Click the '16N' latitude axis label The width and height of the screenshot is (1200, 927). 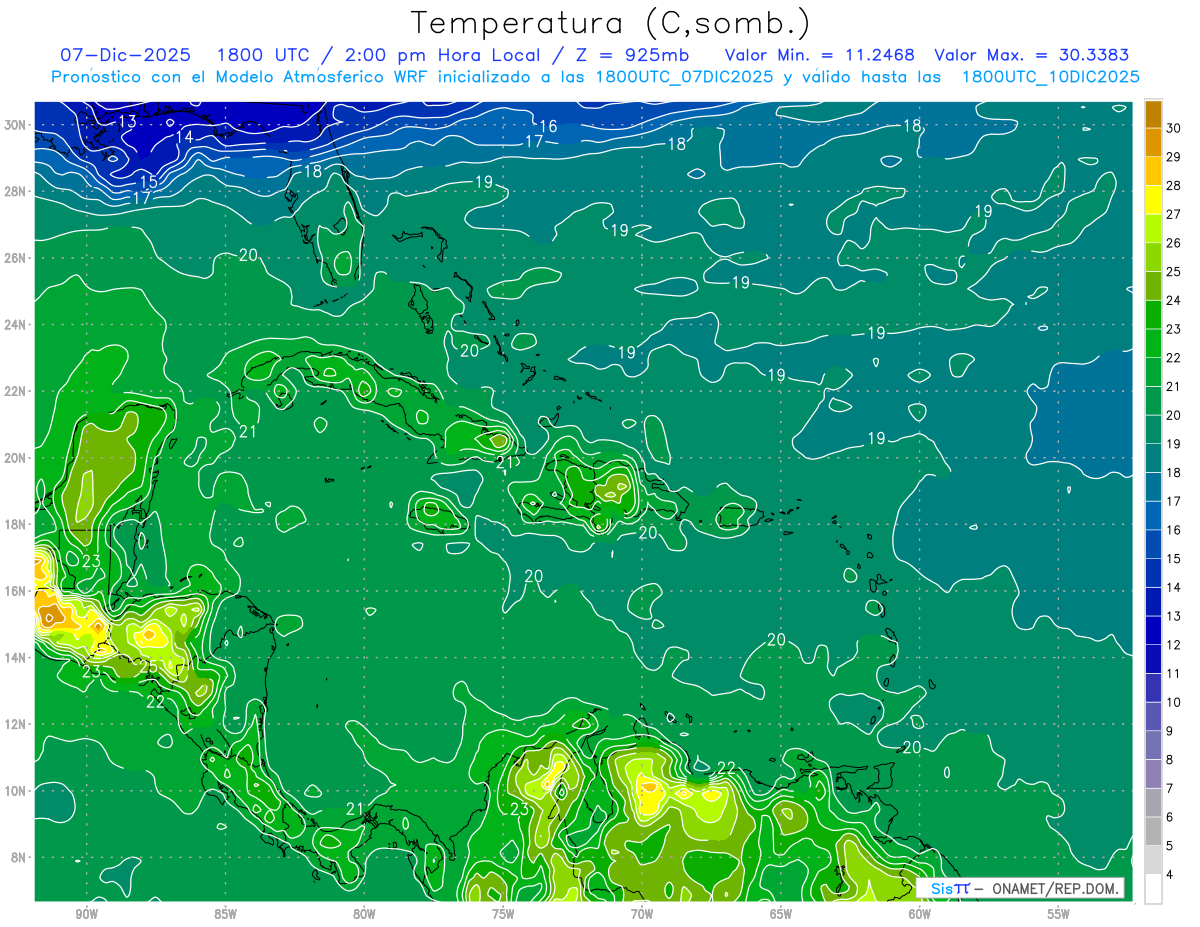16,591
